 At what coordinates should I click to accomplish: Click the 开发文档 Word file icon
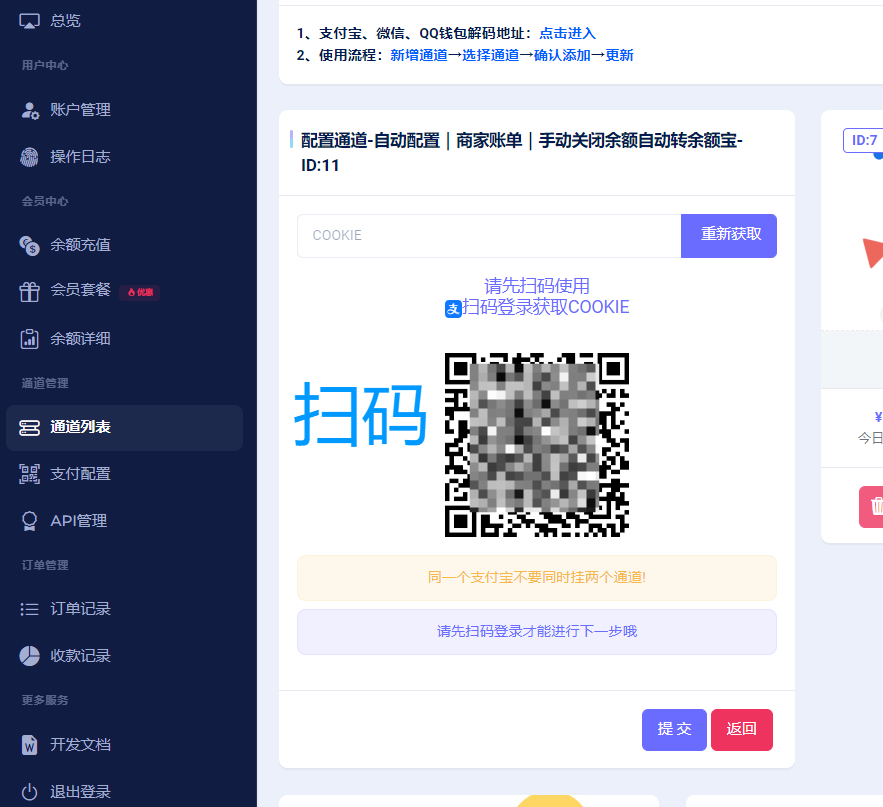29,745
